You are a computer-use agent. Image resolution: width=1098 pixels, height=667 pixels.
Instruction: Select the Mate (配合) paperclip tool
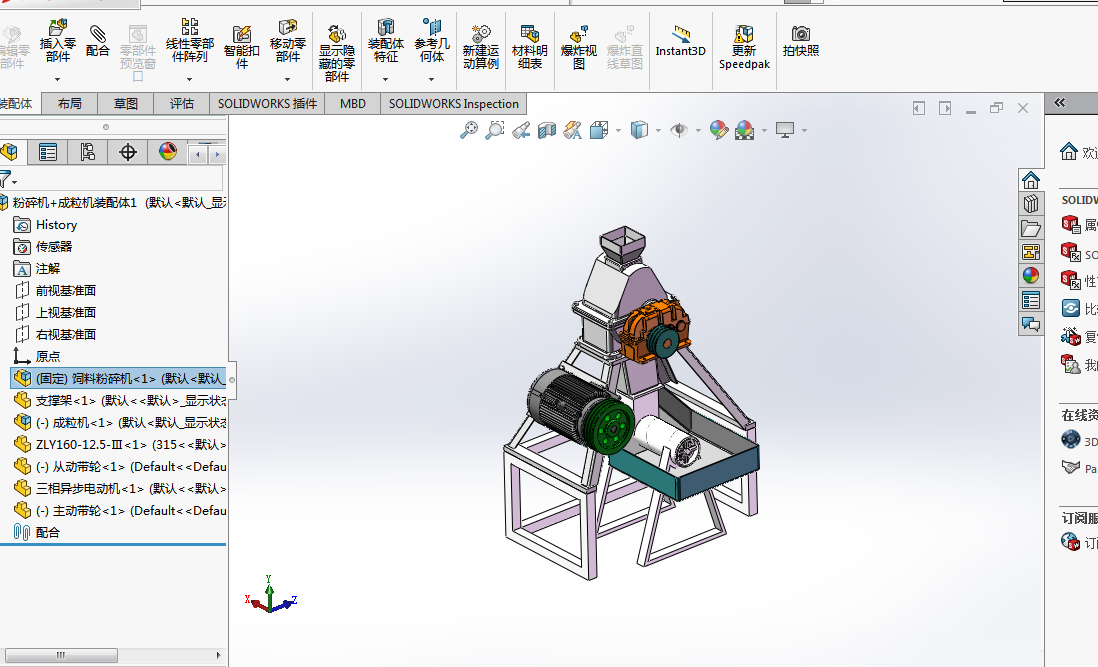[97, 41]
